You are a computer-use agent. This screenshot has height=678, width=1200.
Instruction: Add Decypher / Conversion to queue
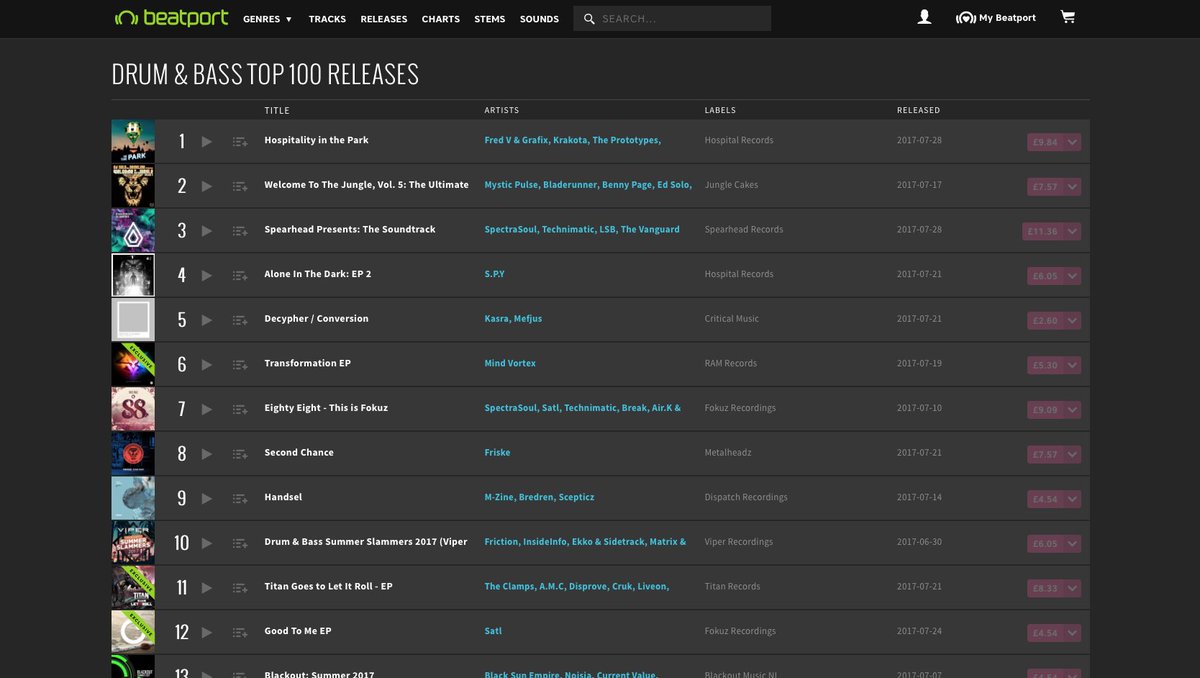[x=240, y=320]
